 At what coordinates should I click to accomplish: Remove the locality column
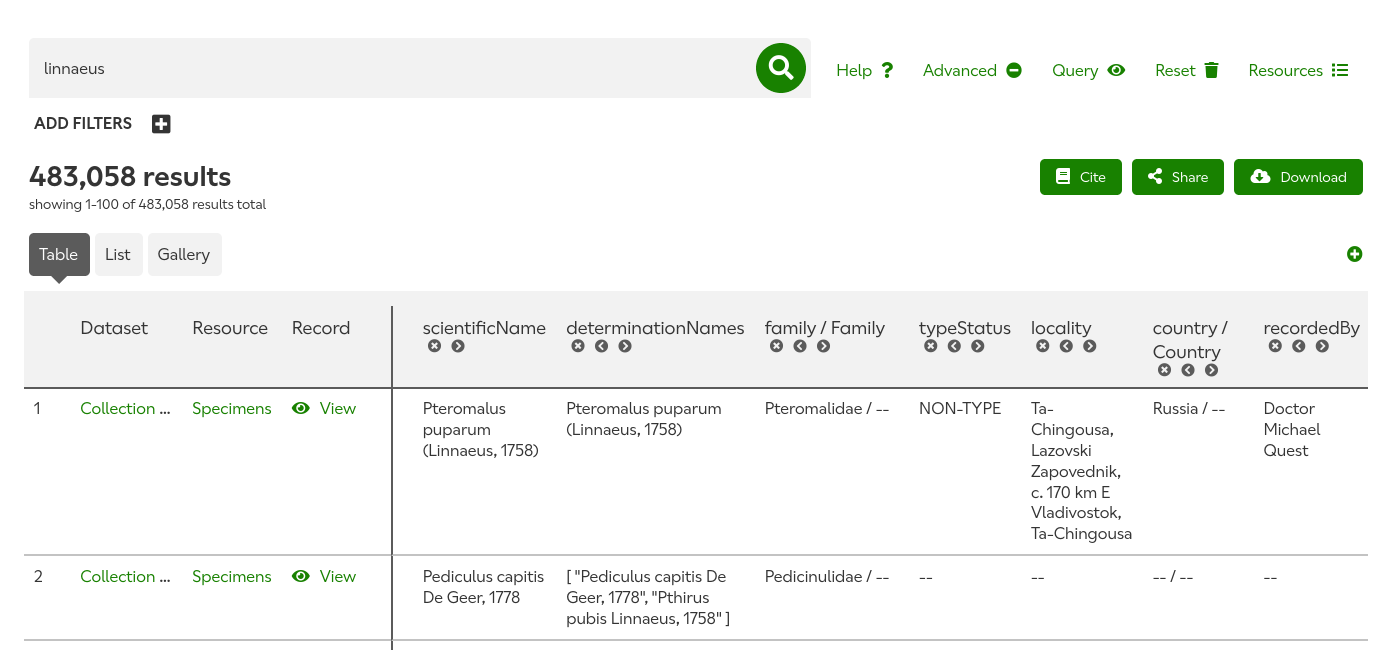1042,346
